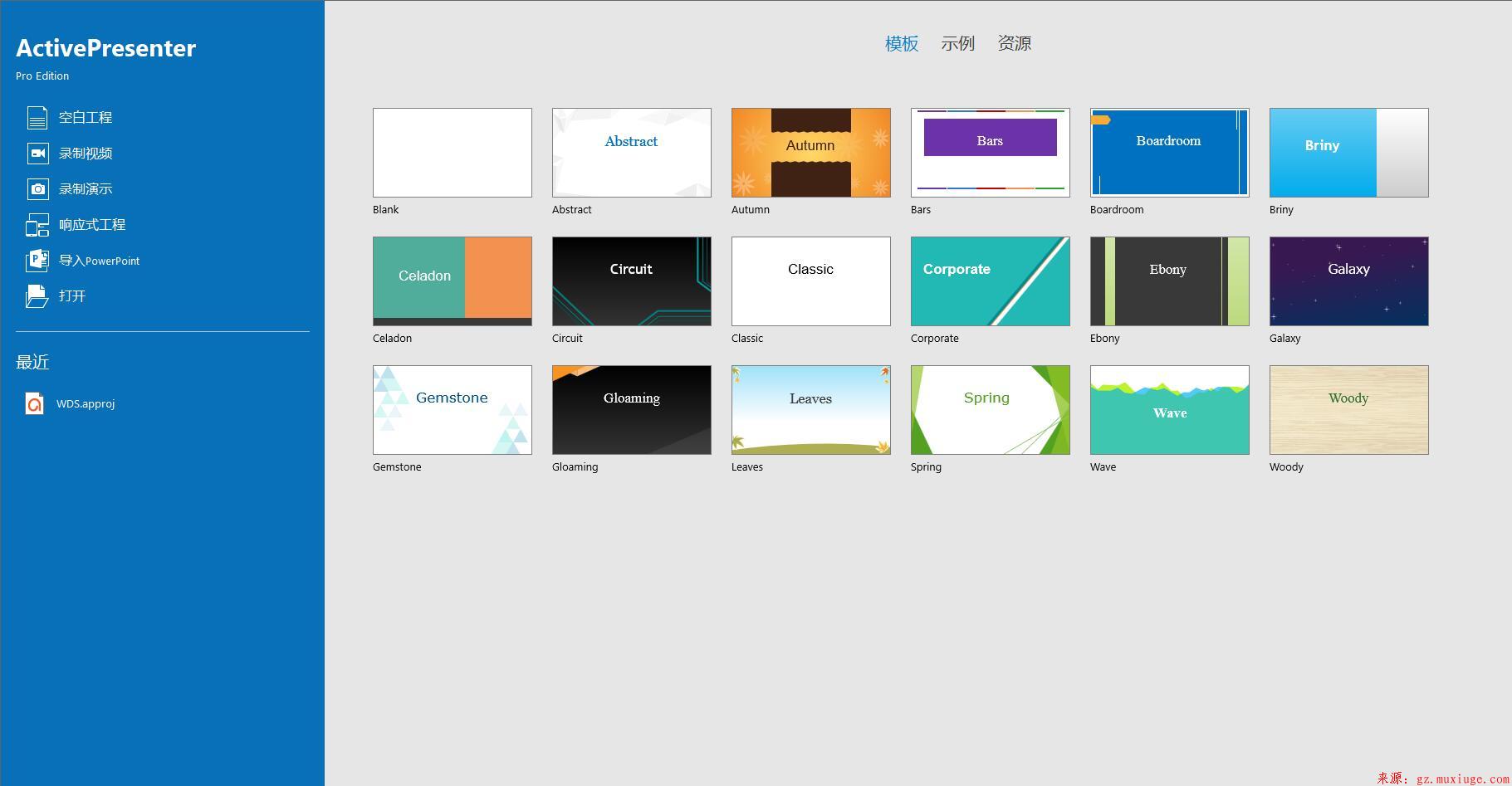Switch to the 模板 tab
The height and width of the screenshot is (786, 1512).
pyautogui.click(x=902, y=43)
